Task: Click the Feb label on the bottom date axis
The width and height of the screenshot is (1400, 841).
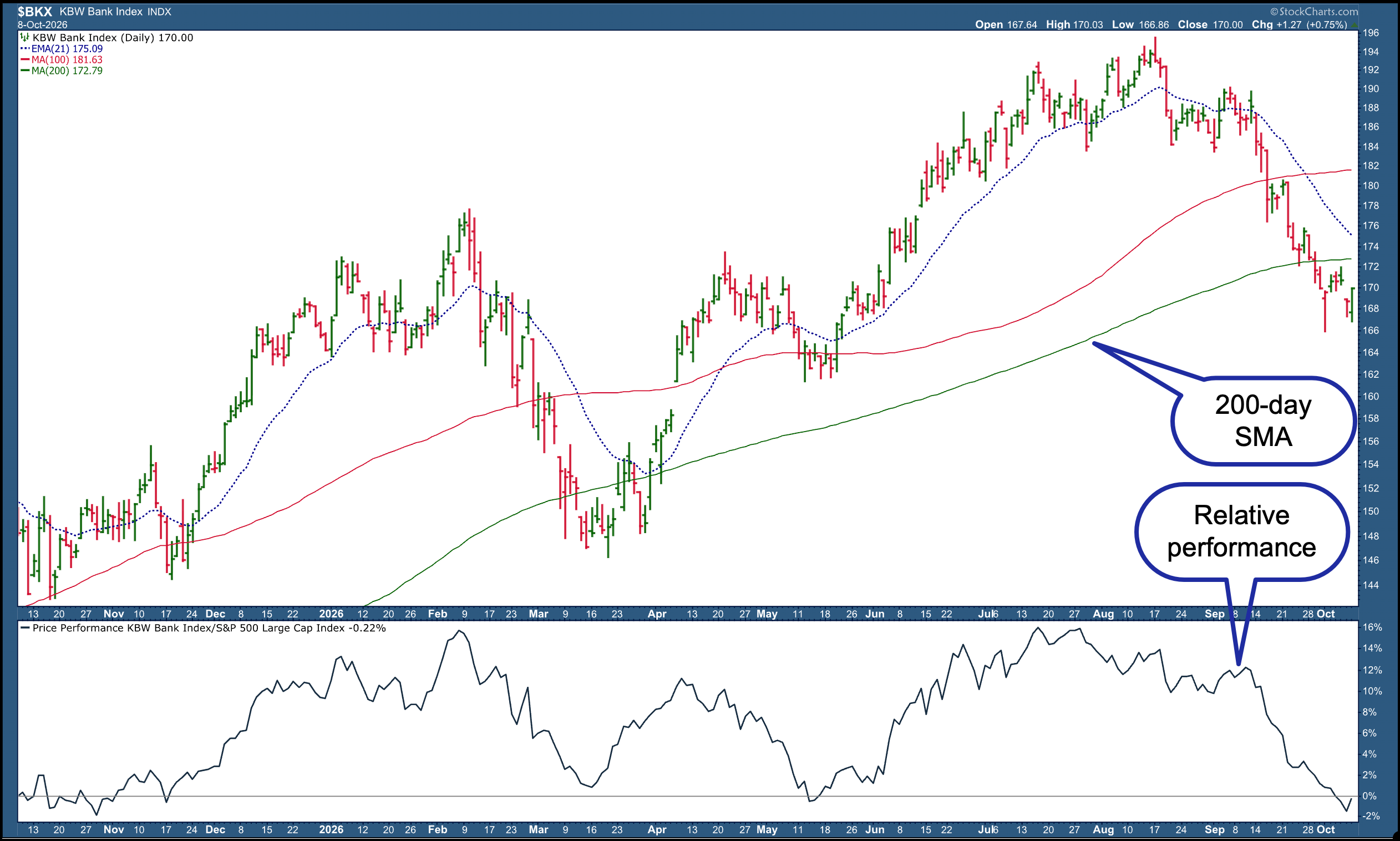Action: click(438, 830)
